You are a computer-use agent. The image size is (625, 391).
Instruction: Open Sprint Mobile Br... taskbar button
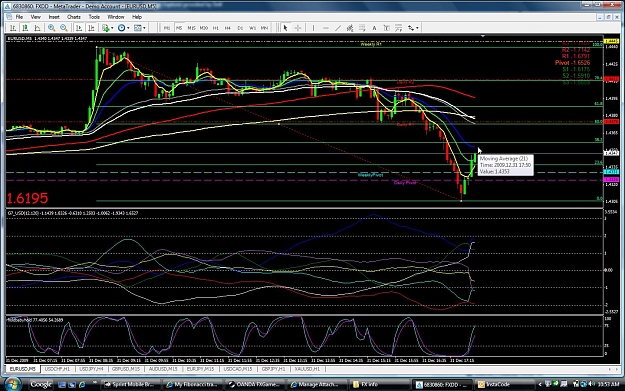[130, 385]
